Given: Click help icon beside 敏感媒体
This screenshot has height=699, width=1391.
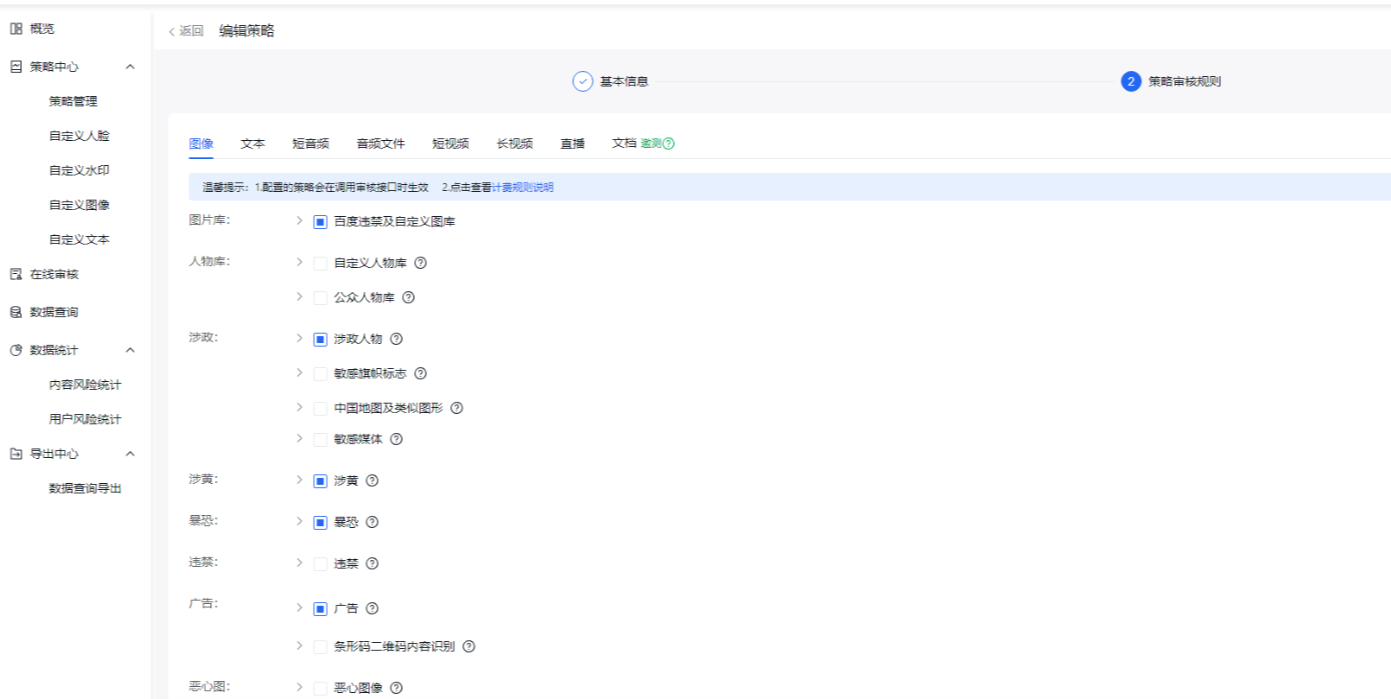Looking at the screenshot, I should pyautogui.click(x=396, y=439).
